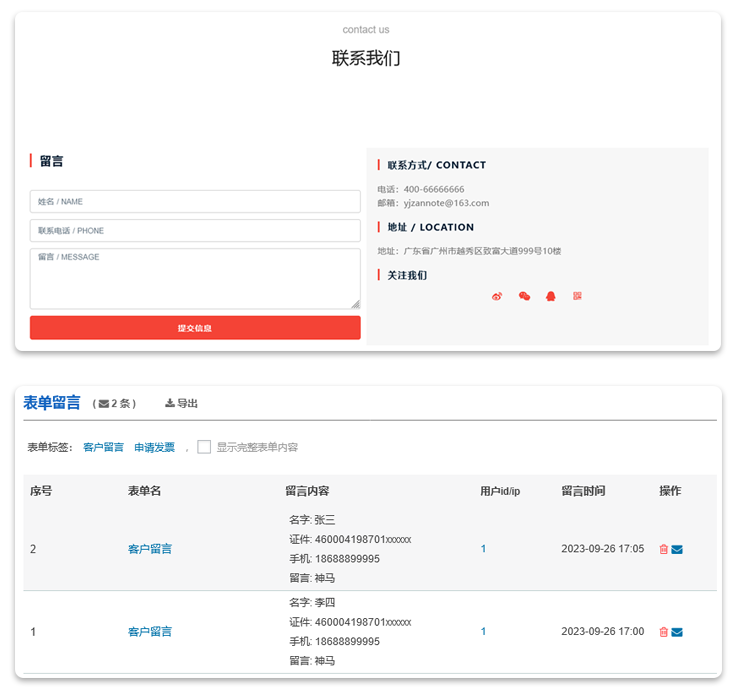
Task: Open the QR code icon
Action: tap(577, 296)
